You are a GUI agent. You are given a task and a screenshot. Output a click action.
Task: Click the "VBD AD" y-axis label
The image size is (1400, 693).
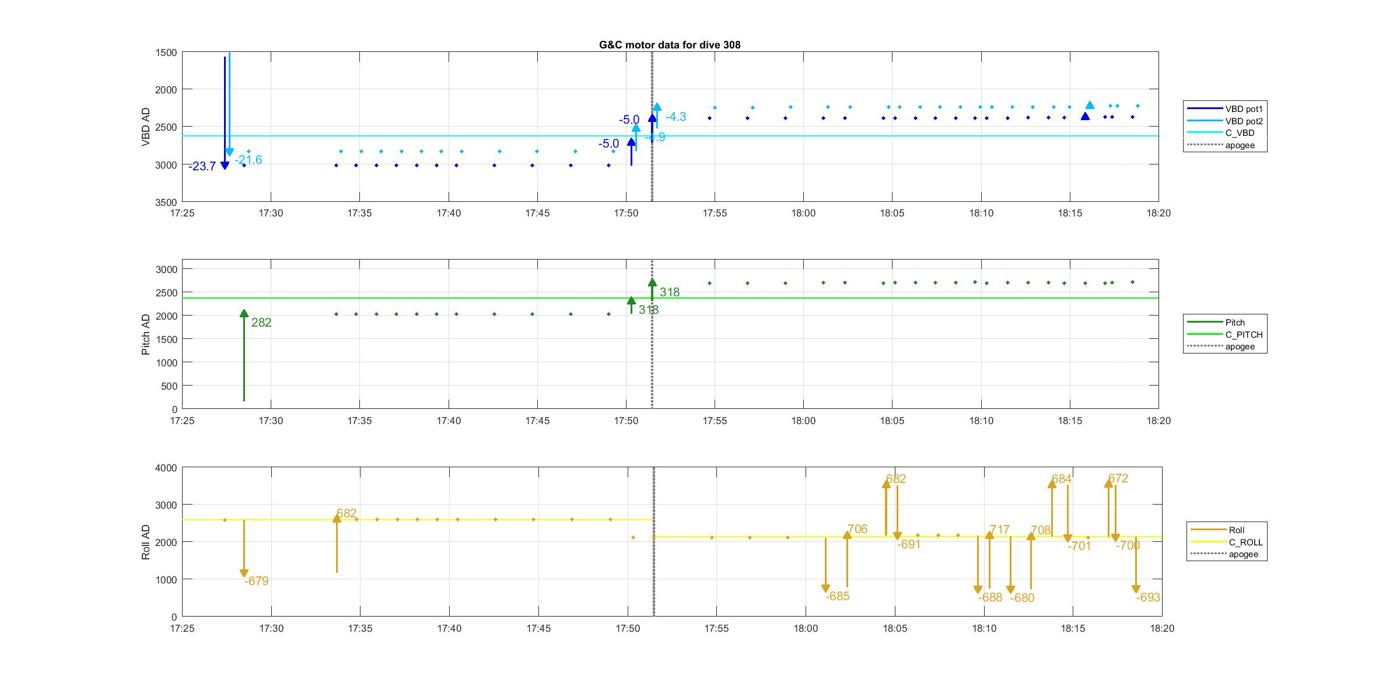[146, 127]
